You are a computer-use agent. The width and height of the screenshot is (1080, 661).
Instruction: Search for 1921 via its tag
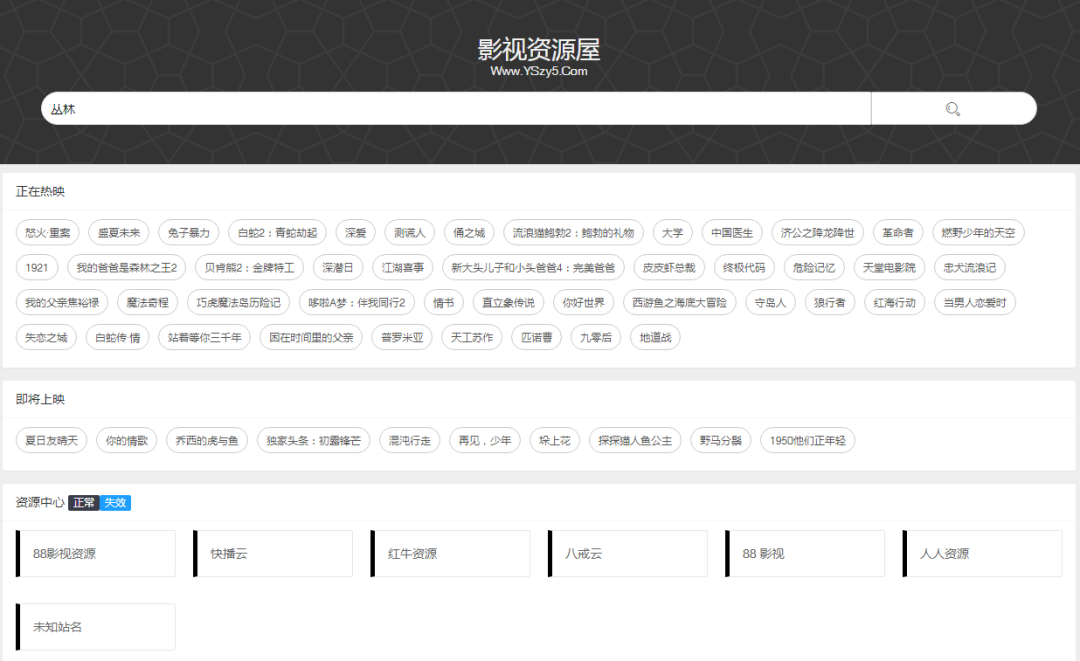(37, 268)
